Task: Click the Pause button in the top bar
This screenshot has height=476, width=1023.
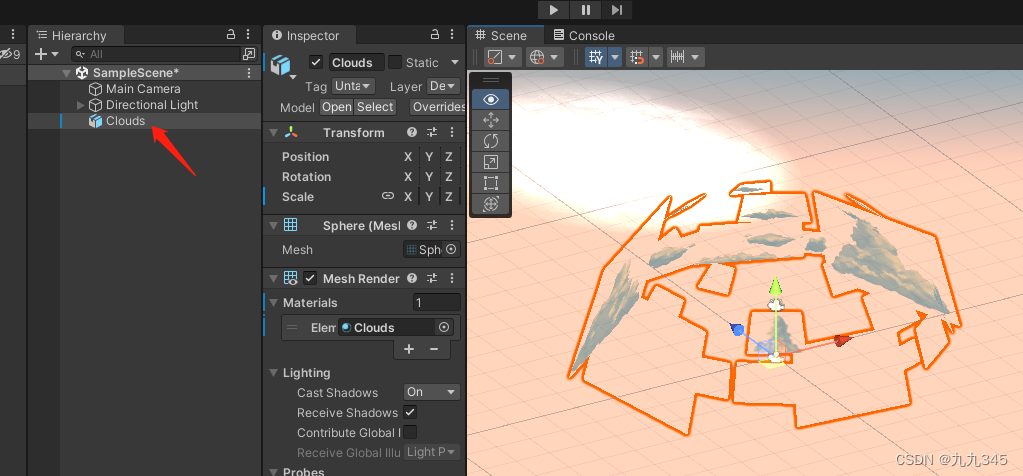Action: (x=585, y=10)
